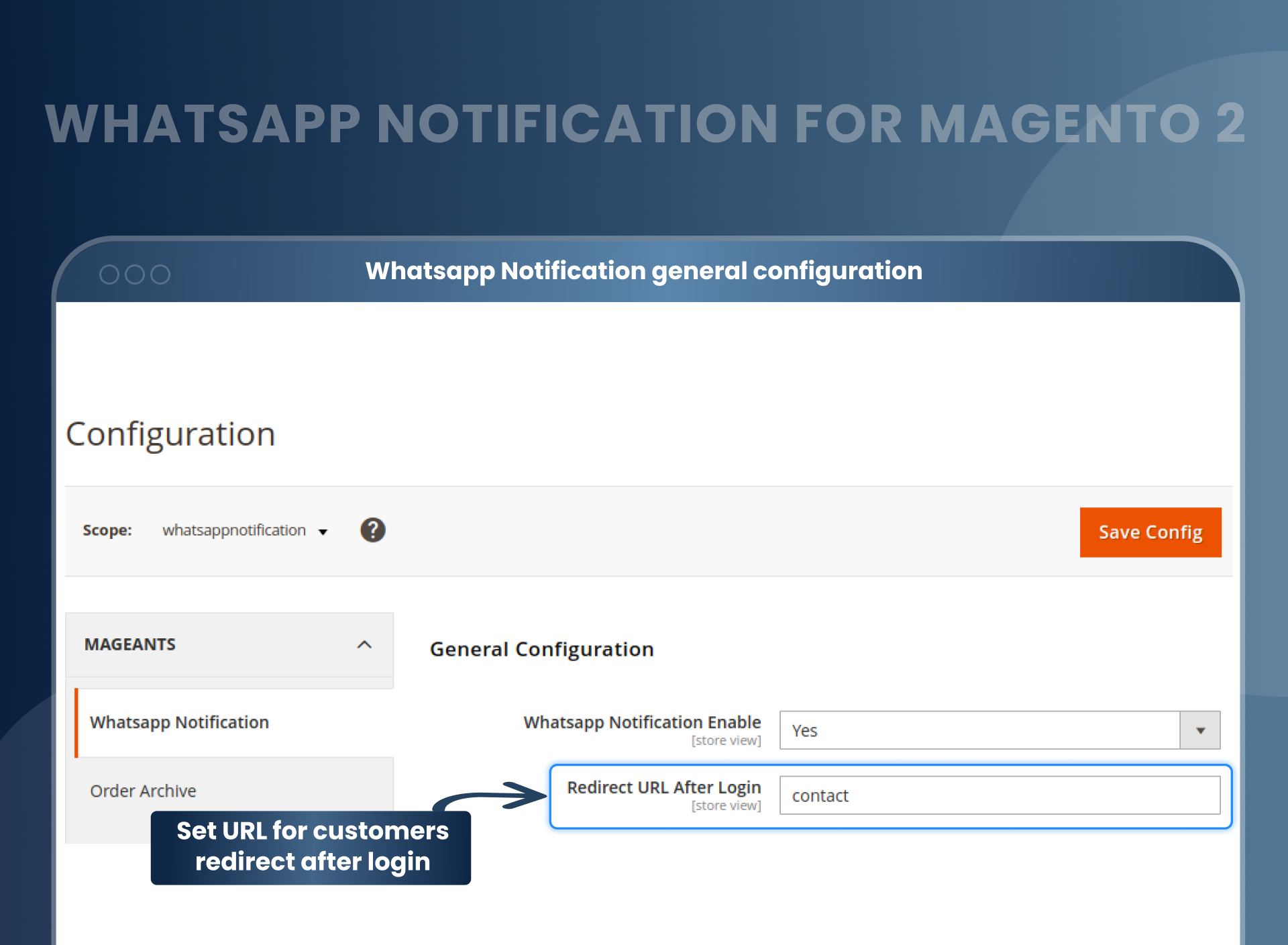
Task: Click the middle window circle icon
Action: point(135,275)
